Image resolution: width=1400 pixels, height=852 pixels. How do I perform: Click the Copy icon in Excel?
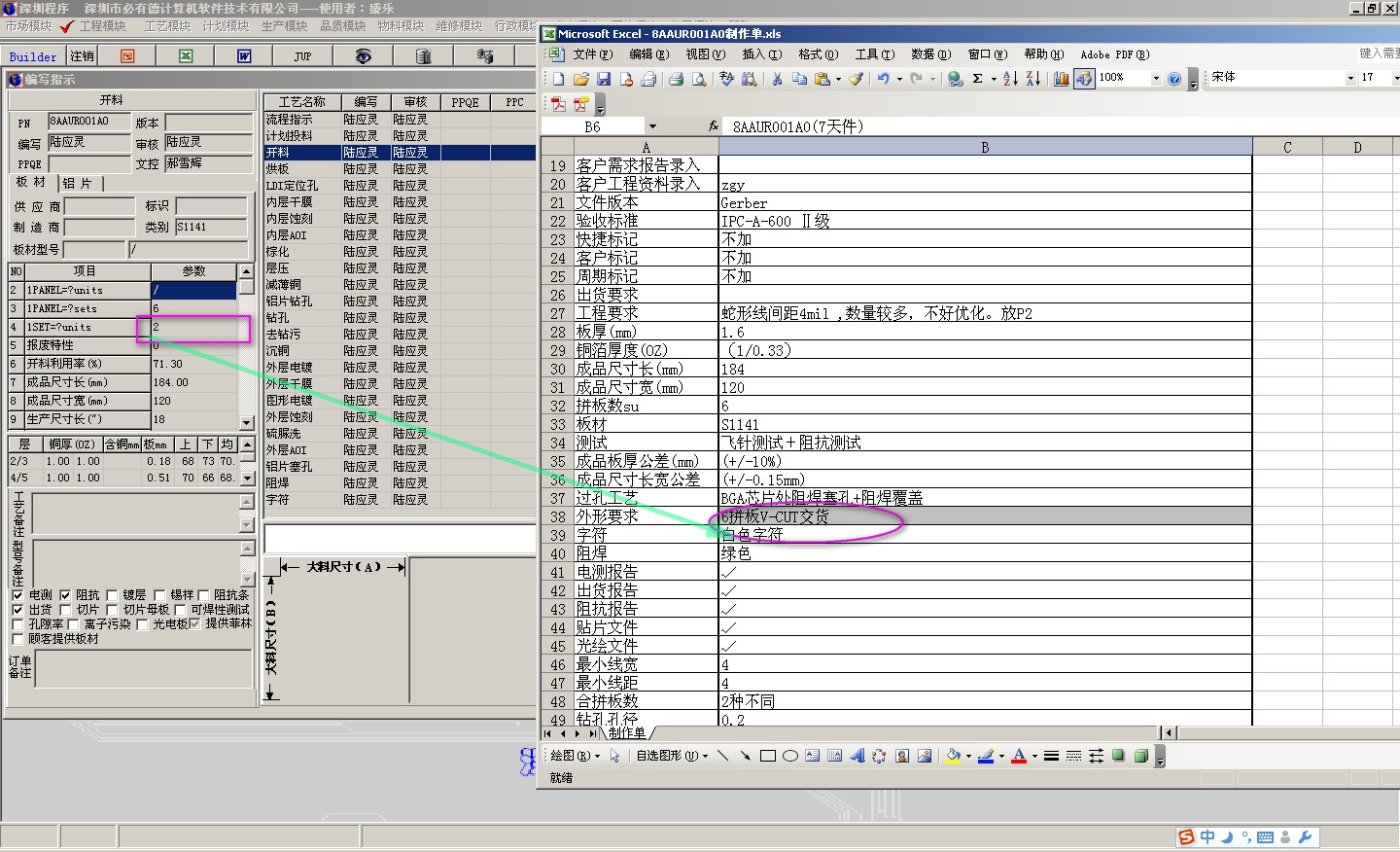pyautogui.click(x=799, y=79)
